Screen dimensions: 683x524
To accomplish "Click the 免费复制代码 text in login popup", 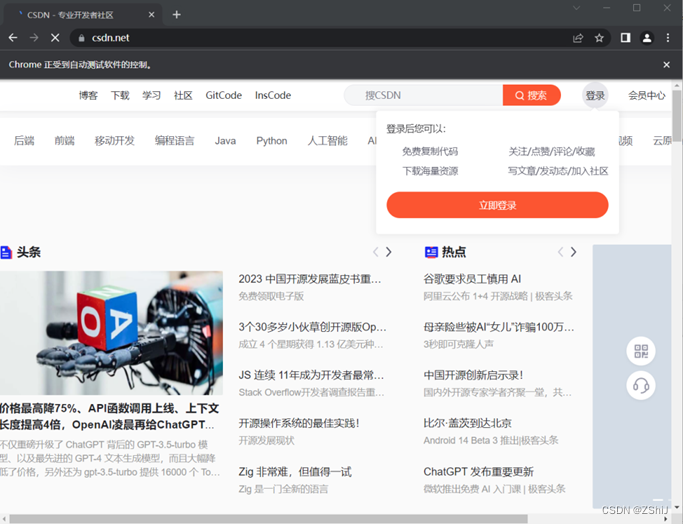I will coord(430,152).
